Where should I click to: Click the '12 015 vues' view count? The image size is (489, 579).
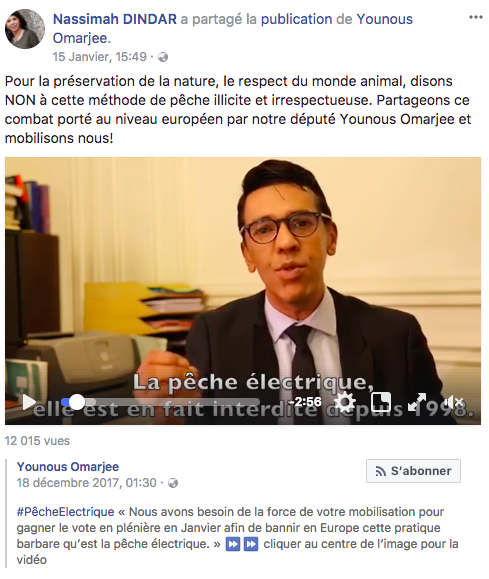[37, 441]
